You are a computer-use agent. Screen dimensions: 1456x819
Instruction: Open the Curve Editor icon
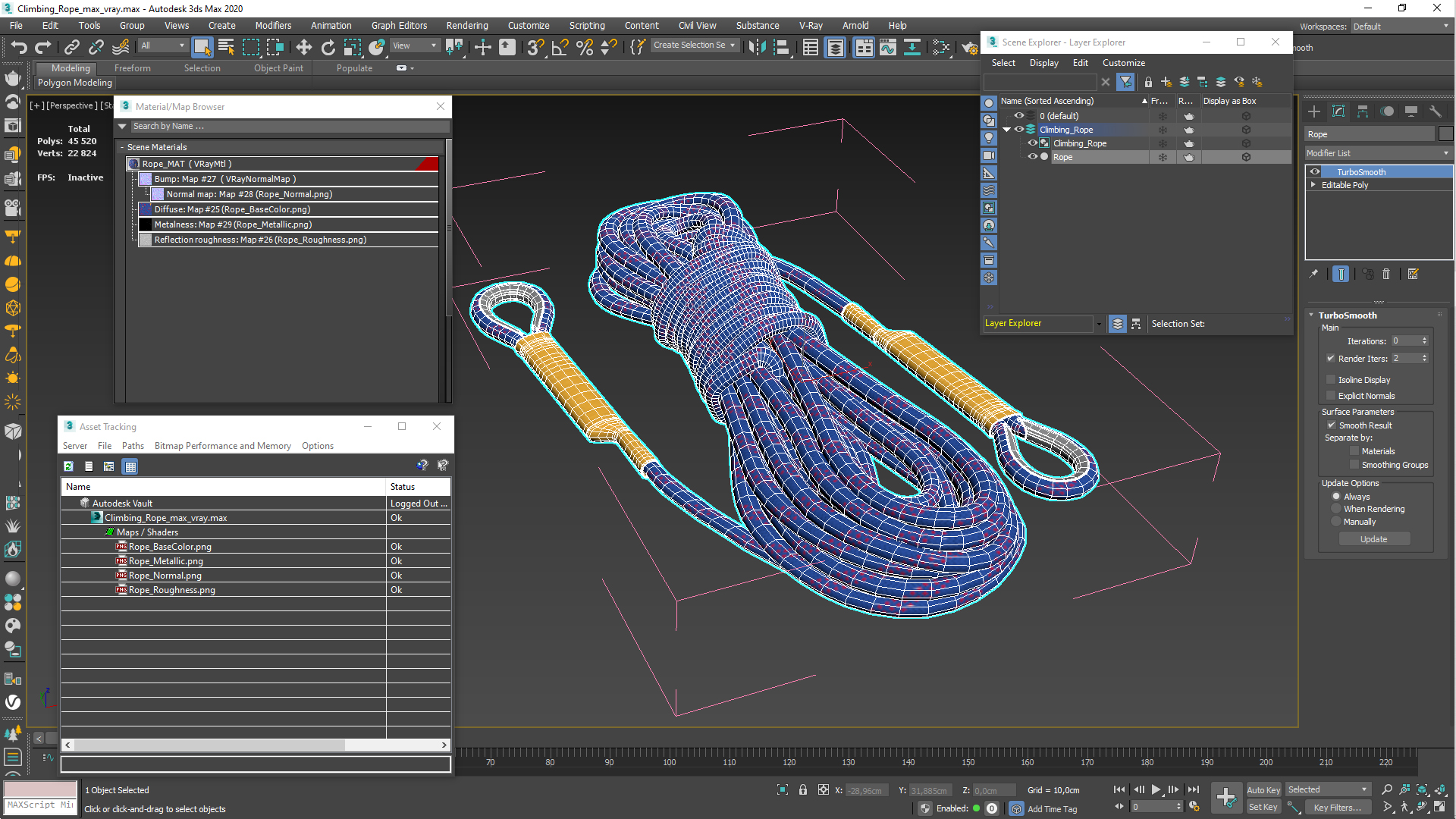tap(888, 47)
